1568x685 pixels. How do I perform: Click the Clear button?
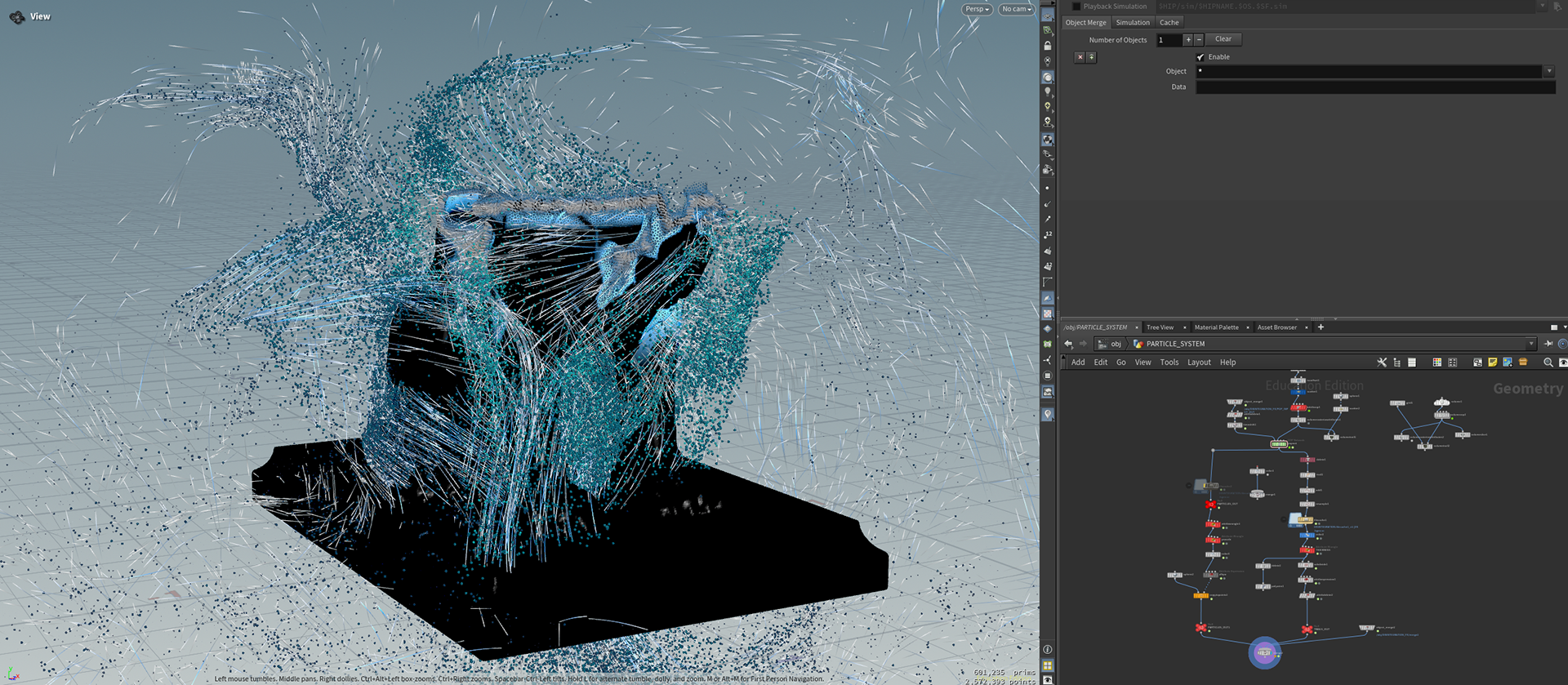coord(1223,39)
